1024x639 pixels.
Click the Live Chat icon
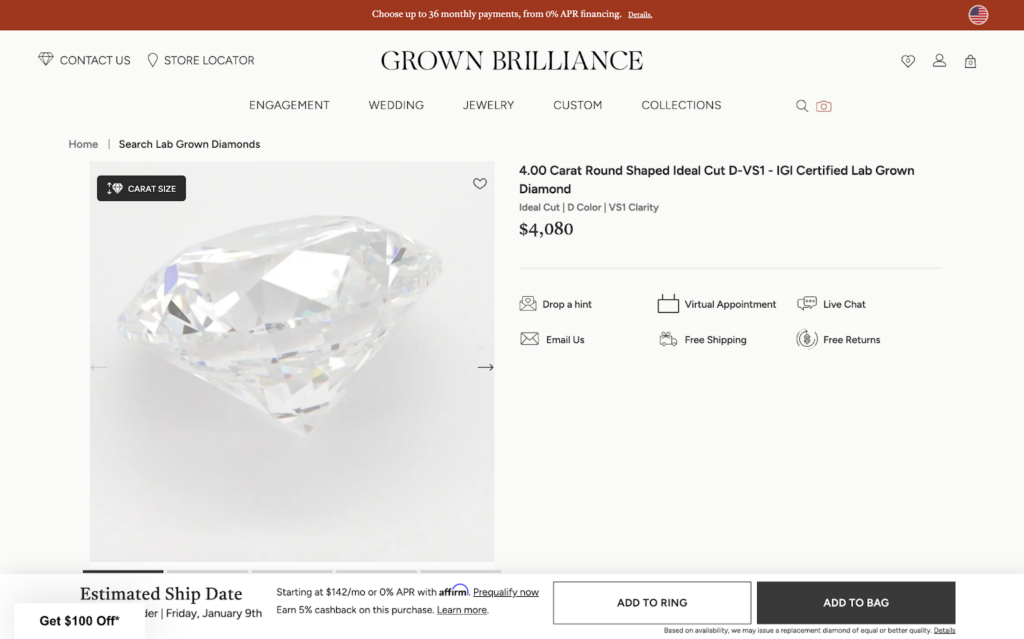coord(807,304)
